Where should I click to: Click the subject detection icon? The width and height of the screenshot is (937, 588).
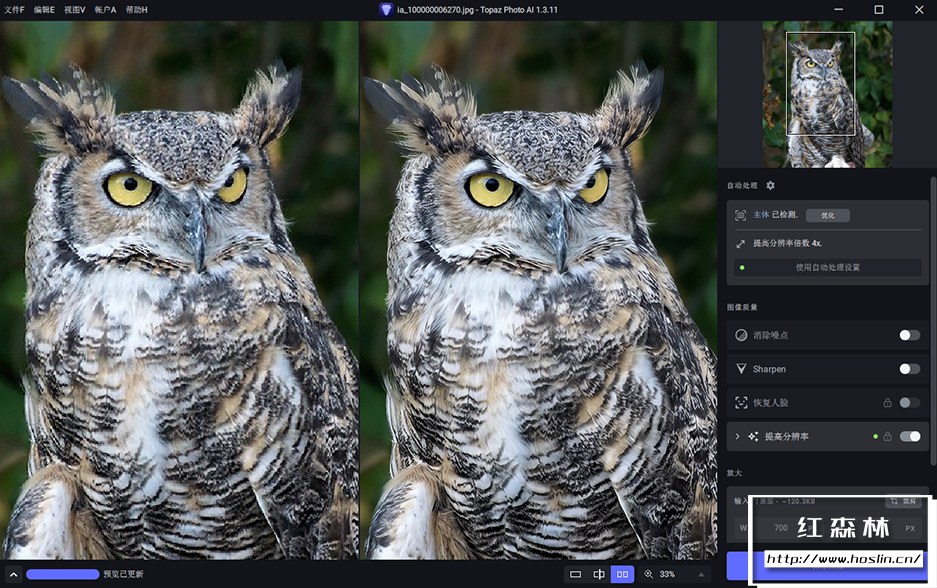pos(740,215)
